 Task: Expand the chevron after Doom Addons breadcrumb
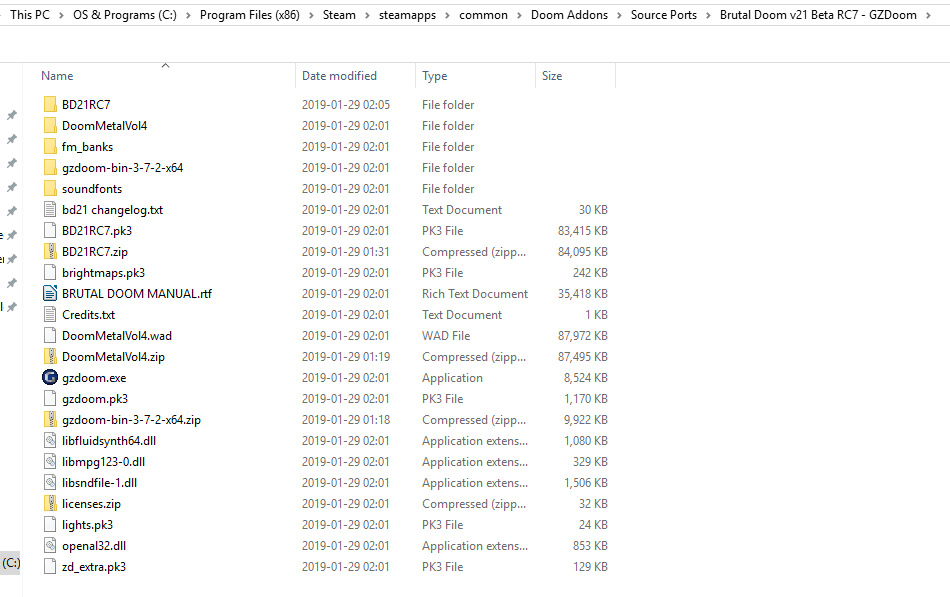[619, 15]
